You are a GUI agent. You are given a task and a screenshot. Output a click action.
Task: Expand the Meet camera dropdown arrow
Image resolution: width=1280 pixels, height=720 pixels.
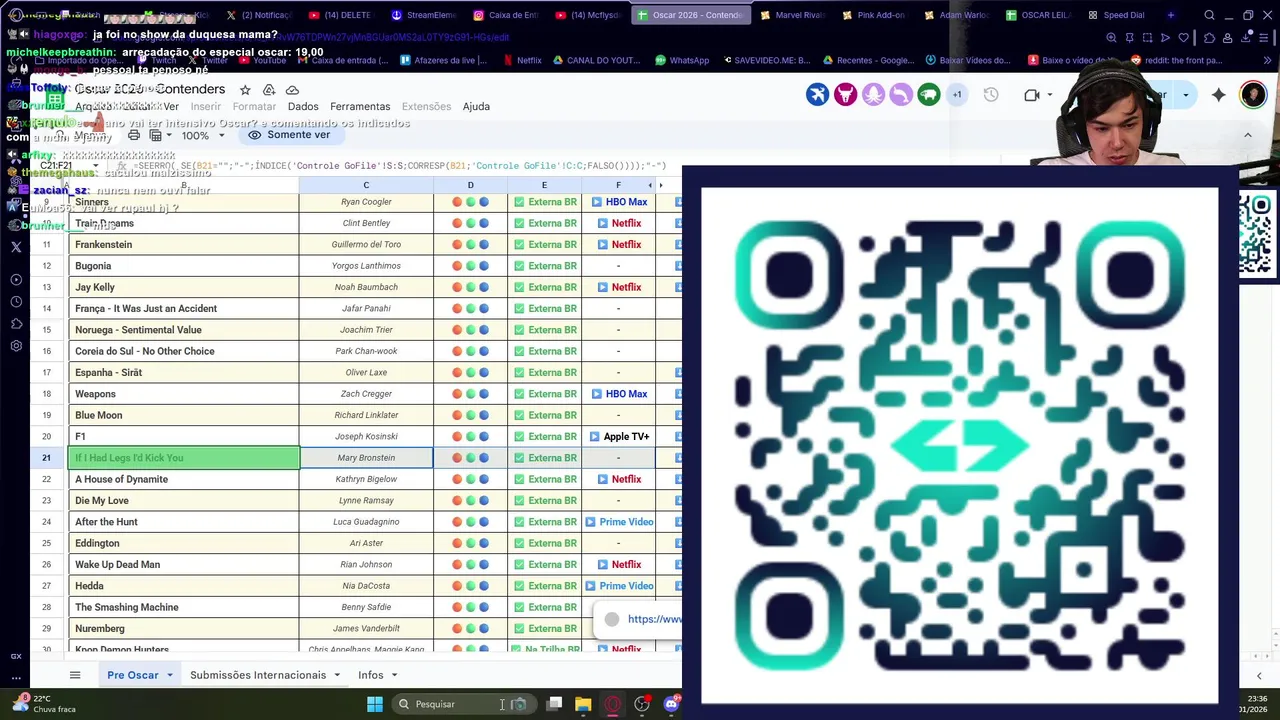click(x=1049, y=95)
